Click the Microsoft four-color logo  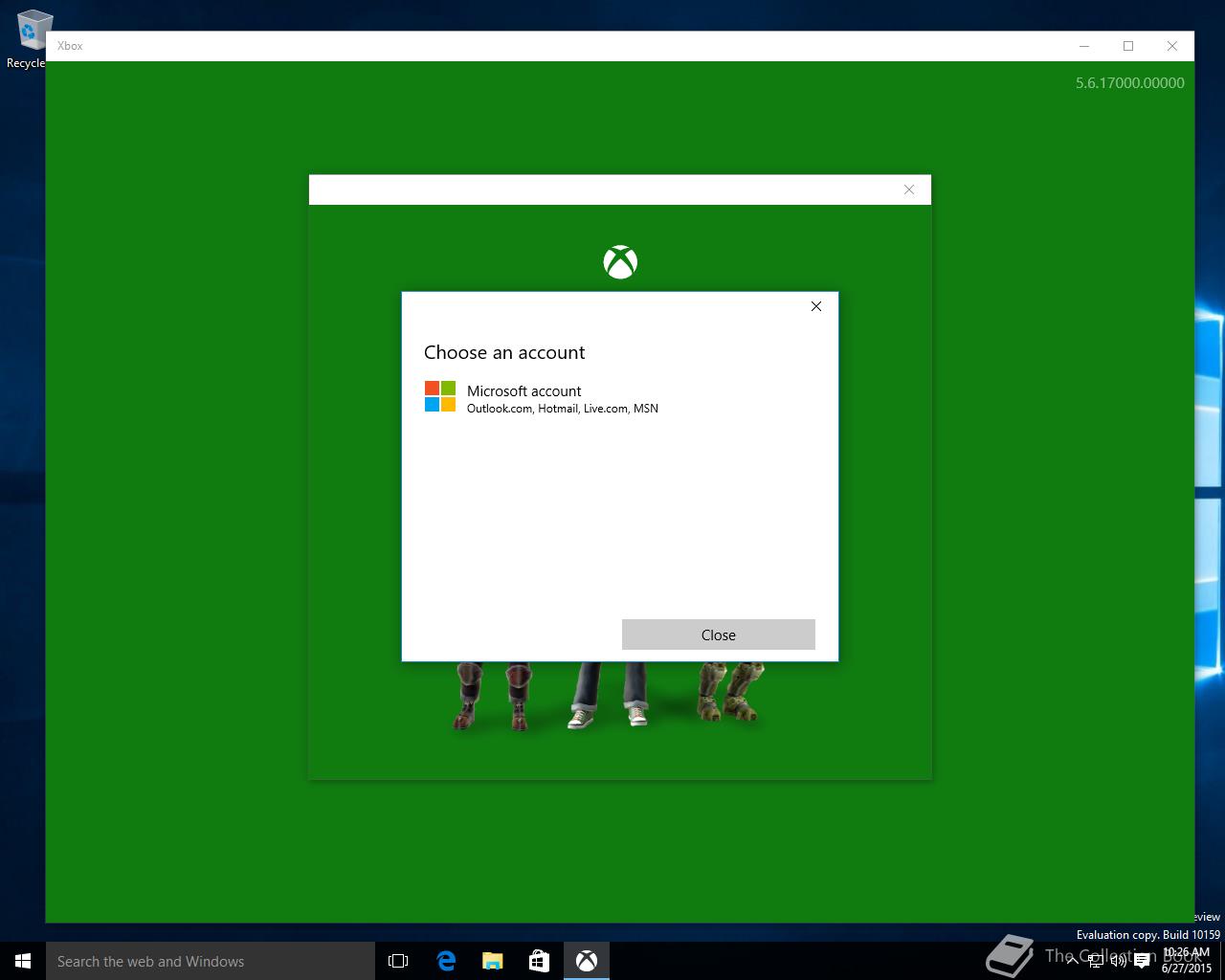(440, 396)
